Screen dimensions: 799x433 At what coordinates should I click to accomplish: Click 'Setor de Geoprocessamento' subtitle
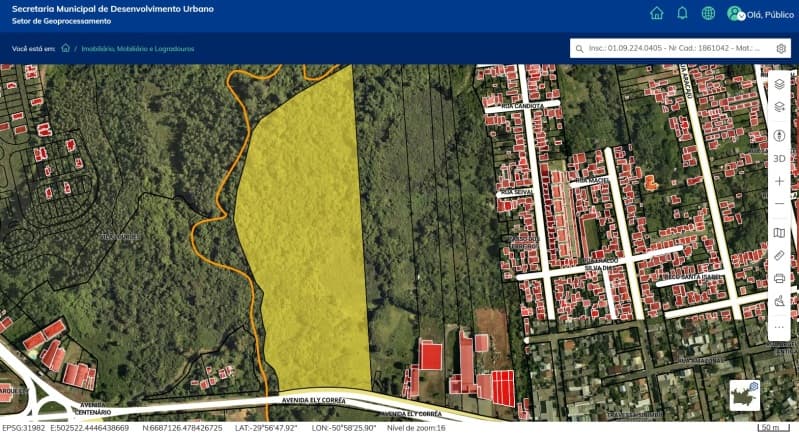(61, 21)
